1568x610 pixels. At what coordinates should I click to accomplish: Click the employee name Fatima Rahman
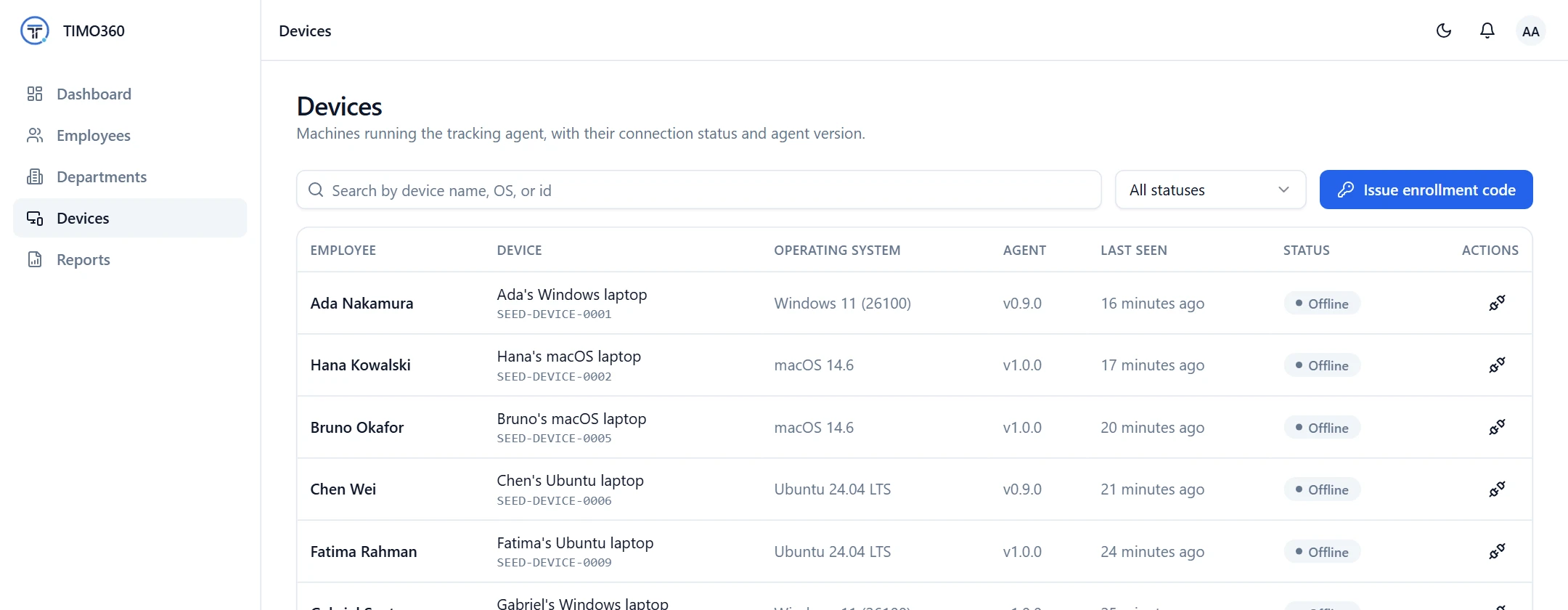coord(364,551)
